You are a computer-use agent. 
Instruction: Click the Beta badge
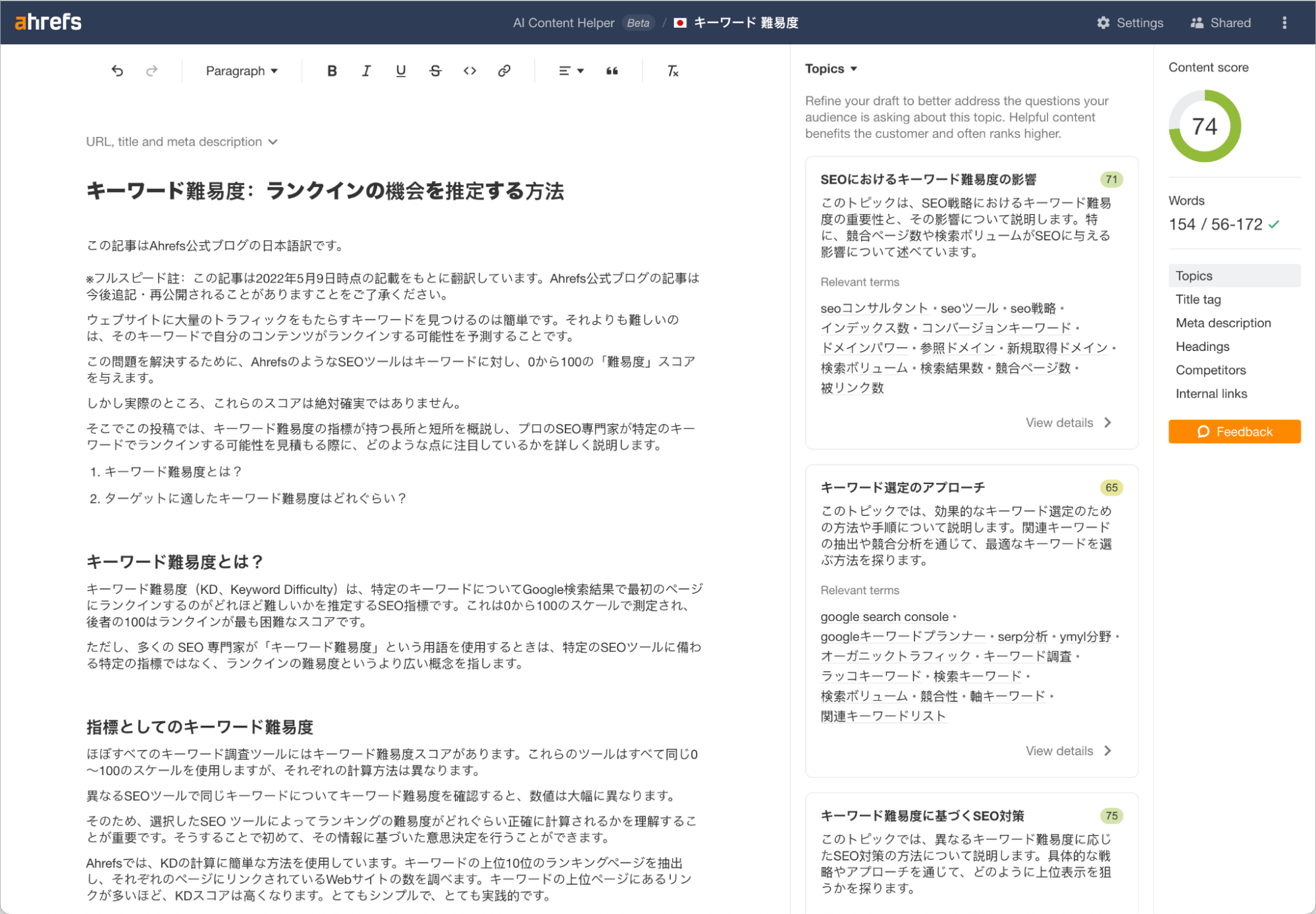638,23
